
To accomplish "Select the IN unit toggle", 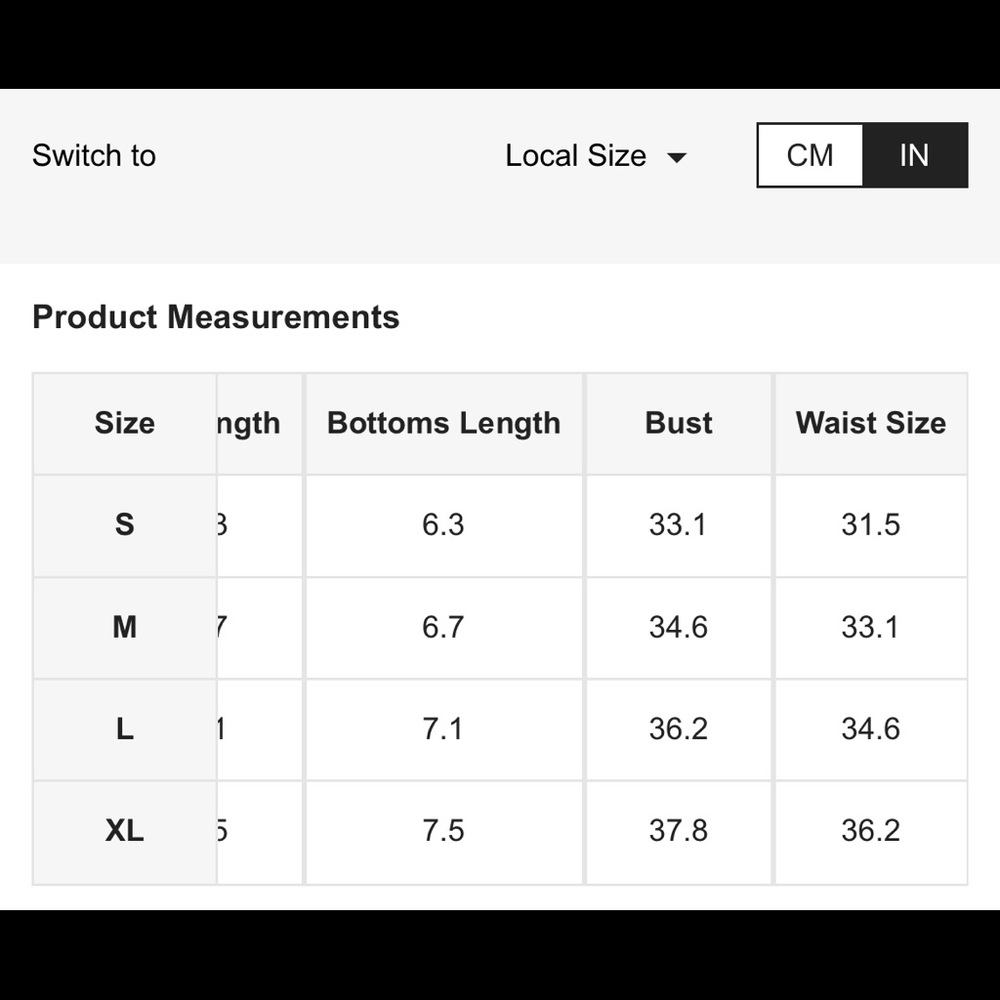I will [914, 155].
